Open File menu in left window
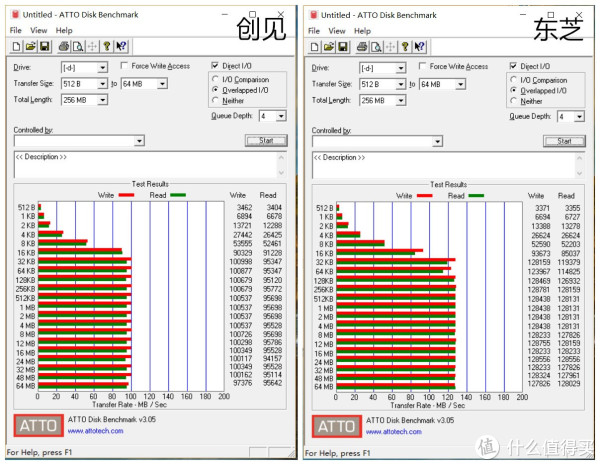 [16, 30]
